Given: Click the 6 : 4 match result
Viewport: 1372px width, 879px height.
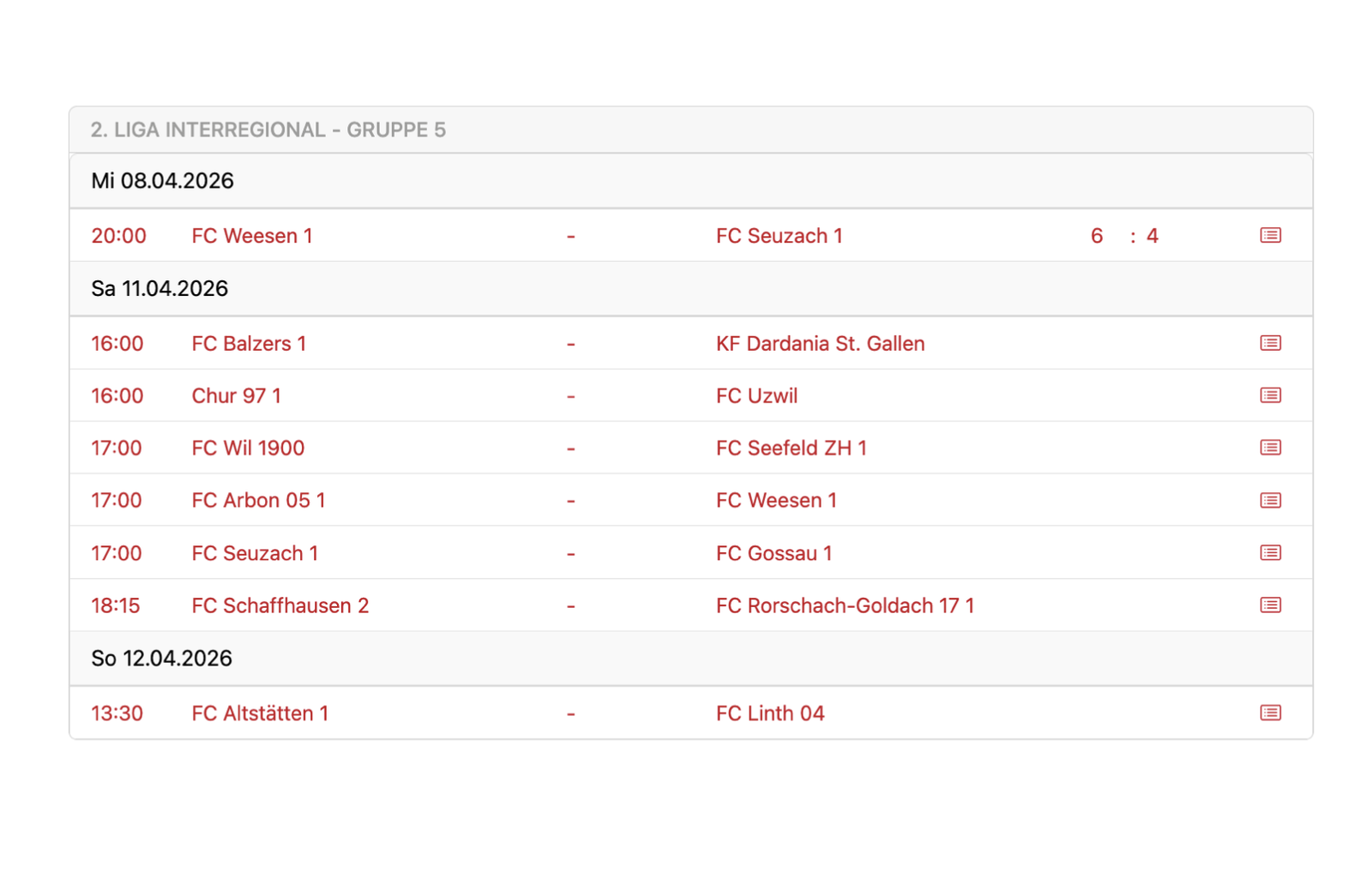Looking at the screenshot, I should click(1123, 236).
